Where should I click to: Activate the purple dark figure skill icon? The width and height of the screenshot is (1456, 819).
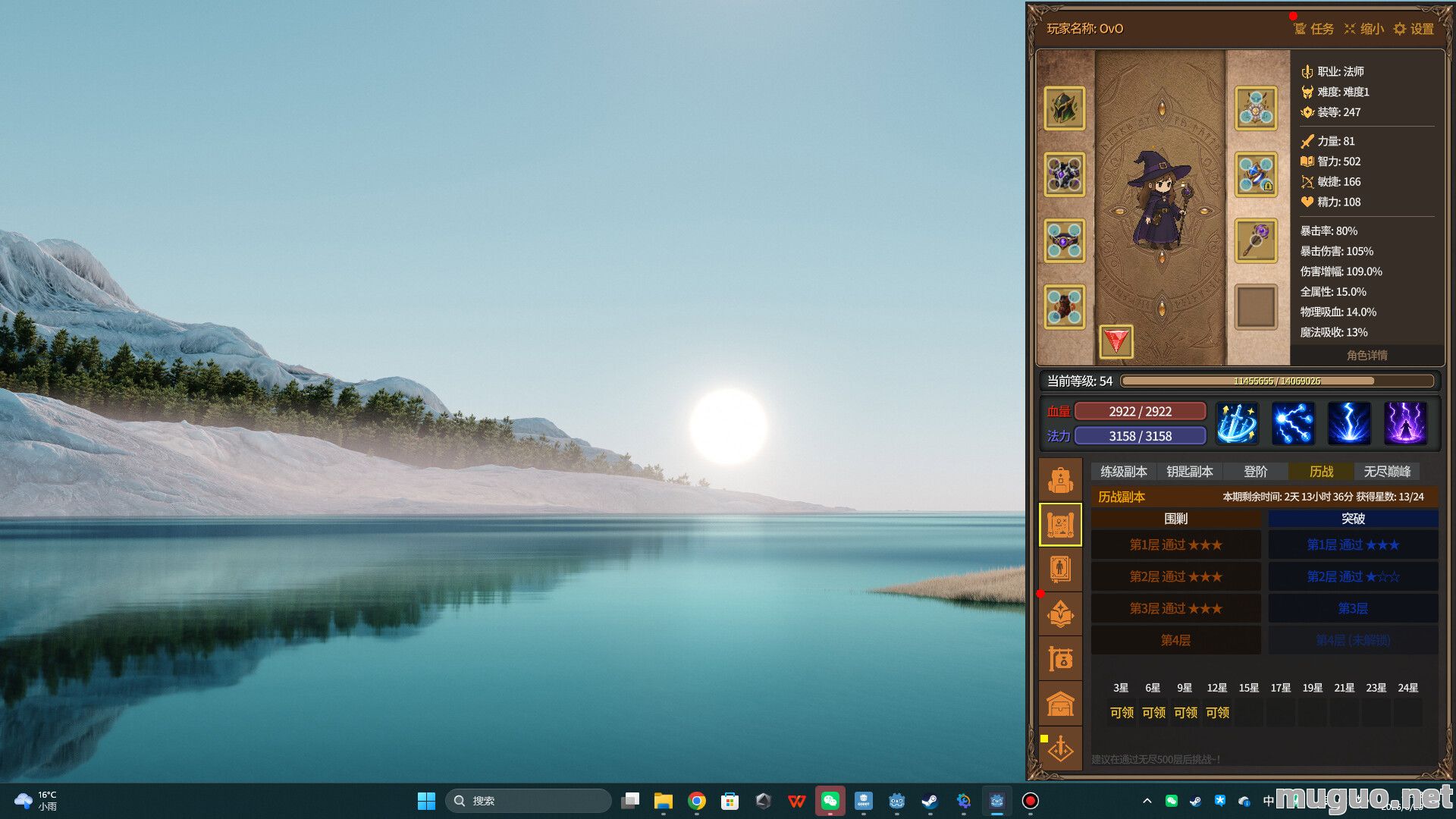coord(1405,423)
